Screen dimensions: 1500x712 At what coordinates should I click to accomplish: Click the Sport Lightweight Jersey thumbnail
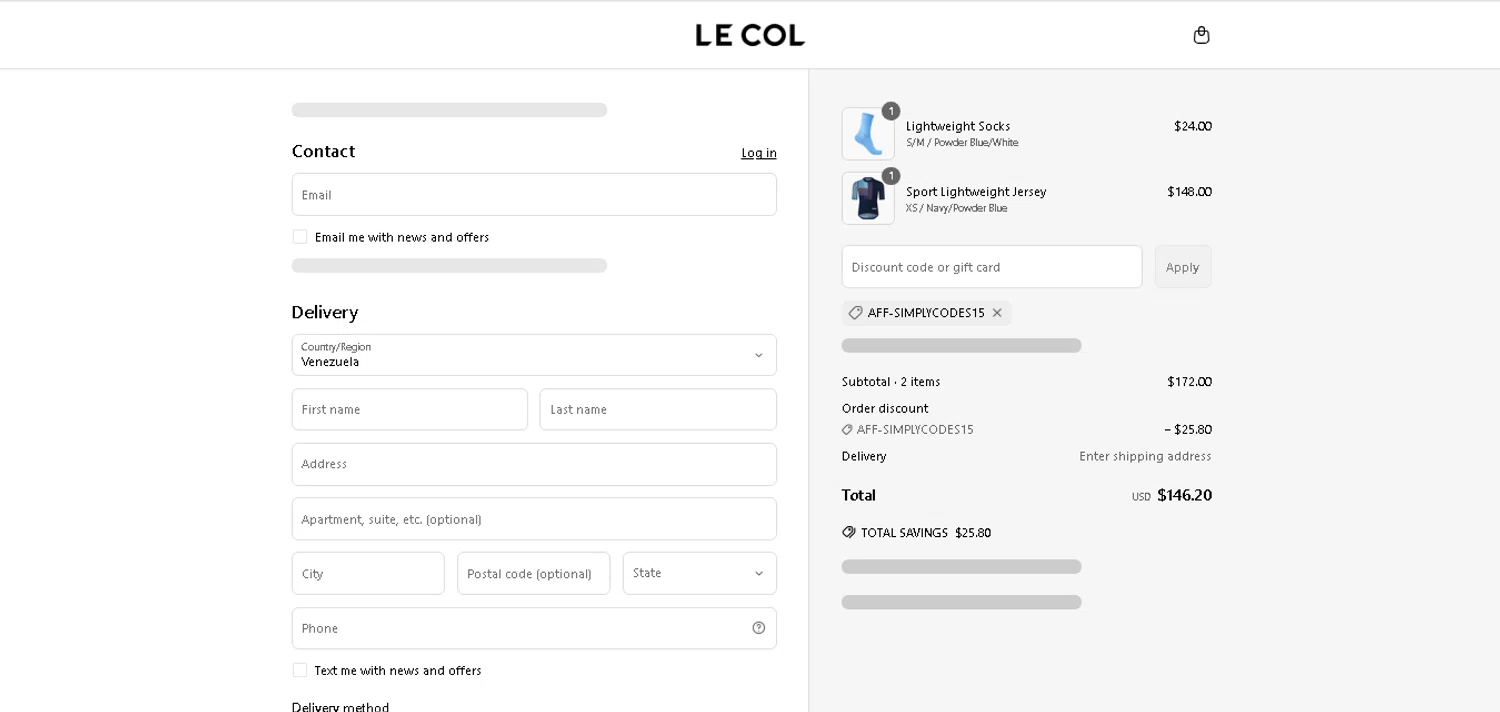[868, 198]
